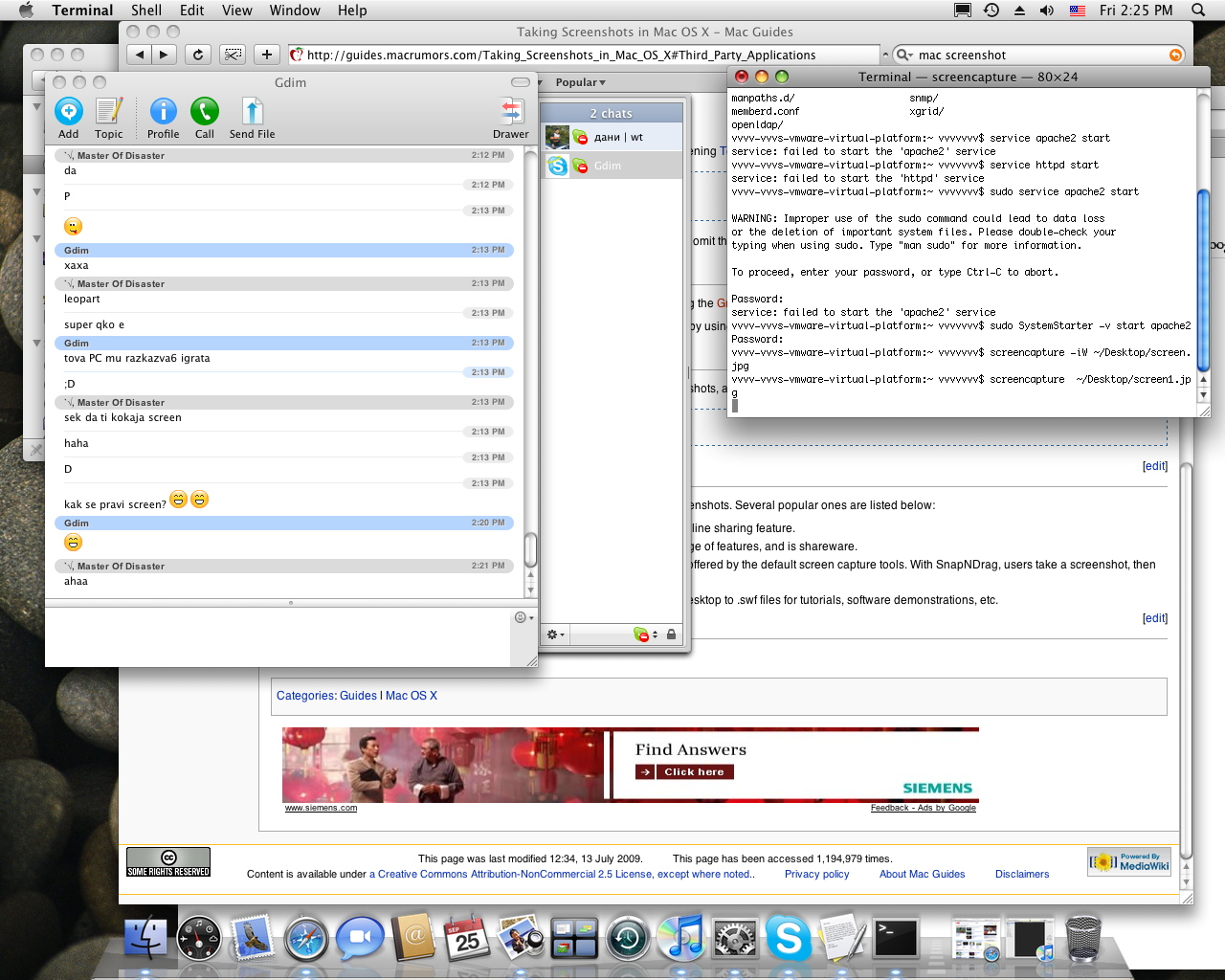Click the Safari search field 'mac screenshot'
1225x980 pixels.
1038,55
